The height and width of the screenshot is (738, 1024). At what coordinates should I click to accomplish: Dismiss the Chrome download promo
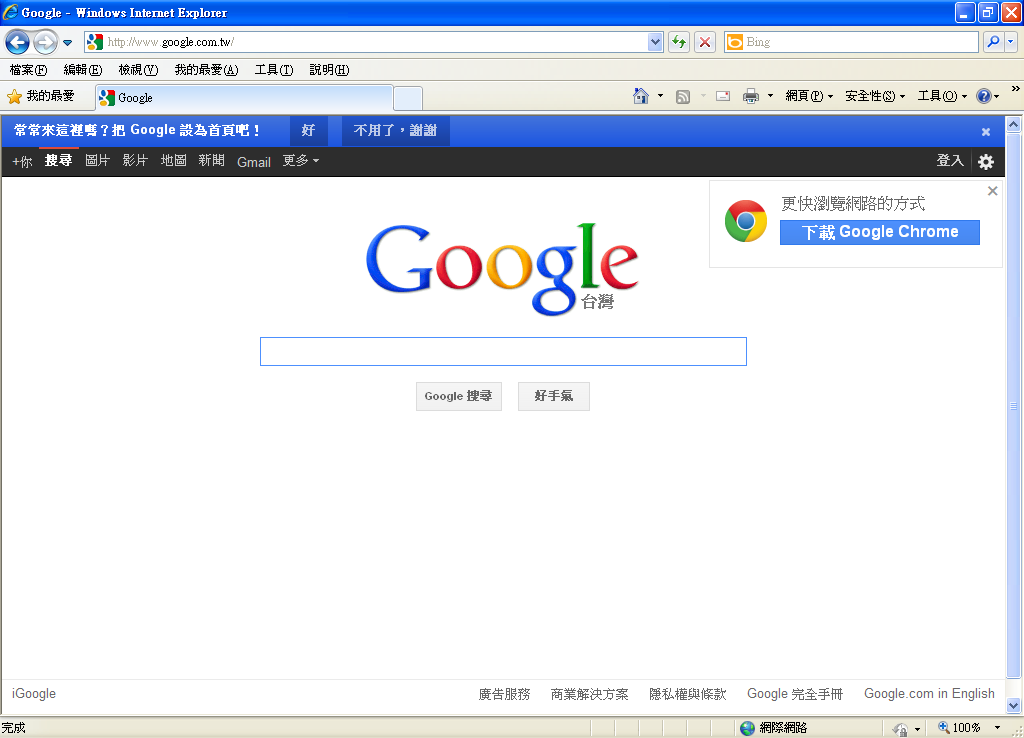[992, 191]
